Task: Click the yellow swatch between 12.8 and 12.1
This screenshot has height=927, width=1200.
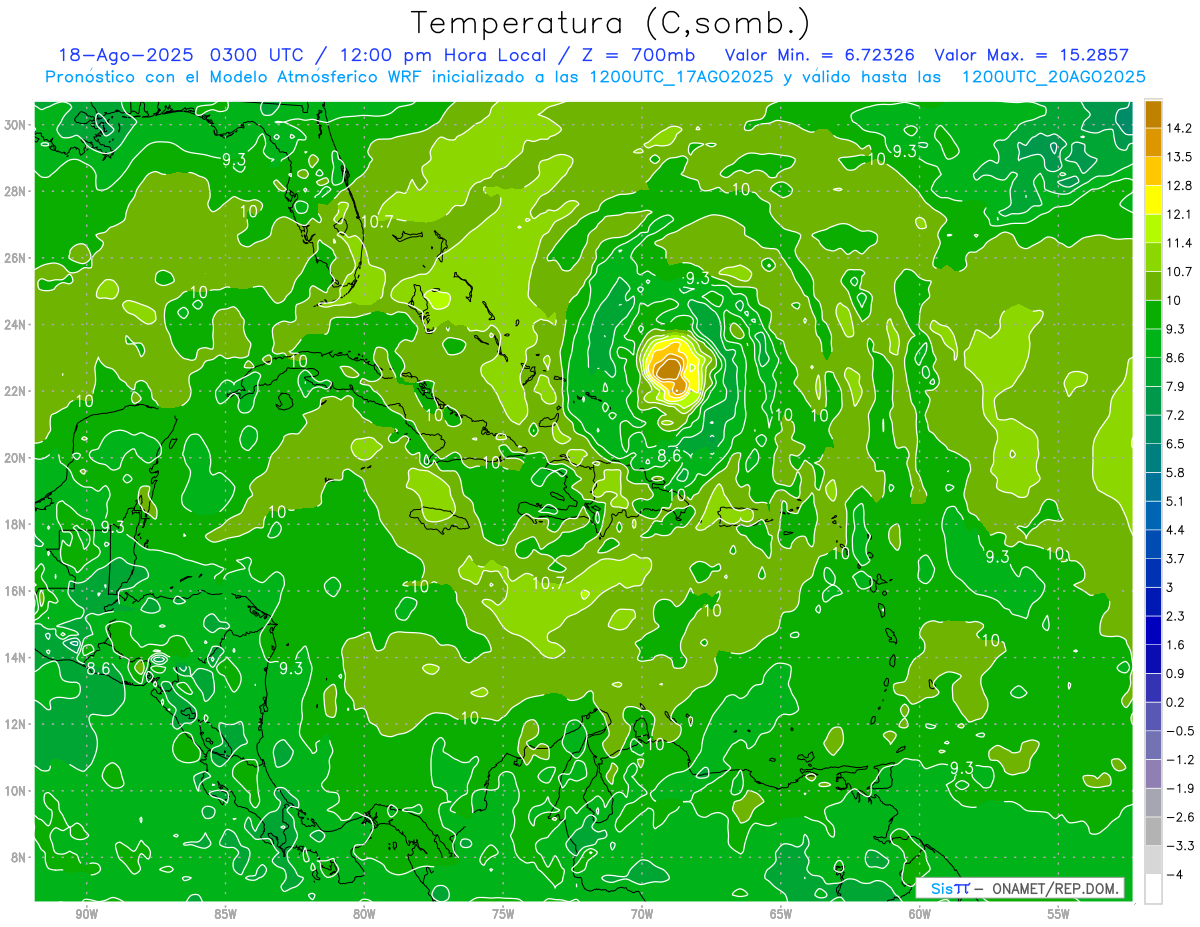Action: [x=1153, y=199]
